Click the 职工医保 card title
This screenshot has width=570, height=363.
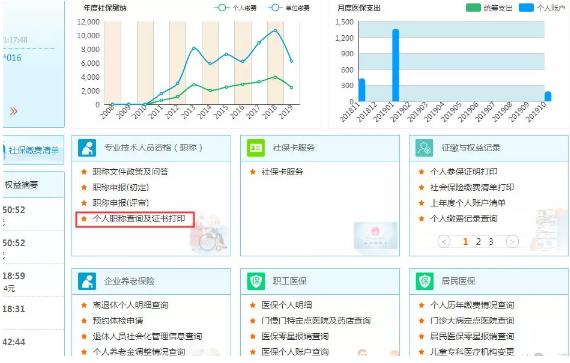[290, 281]
